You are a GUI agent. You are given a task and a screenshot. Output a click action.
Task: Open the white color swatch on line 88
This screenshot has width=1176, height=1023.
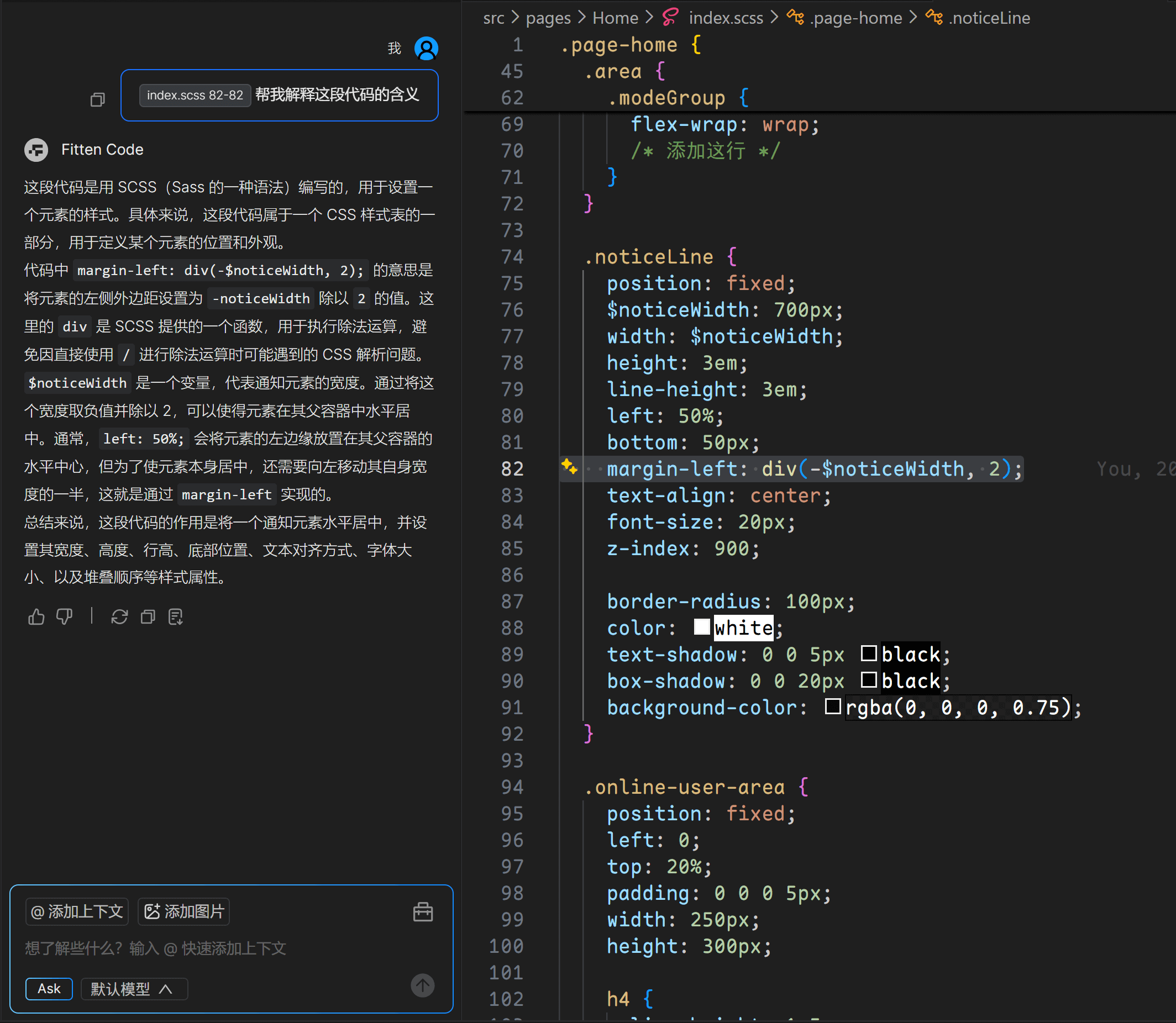tap(701, 627)
